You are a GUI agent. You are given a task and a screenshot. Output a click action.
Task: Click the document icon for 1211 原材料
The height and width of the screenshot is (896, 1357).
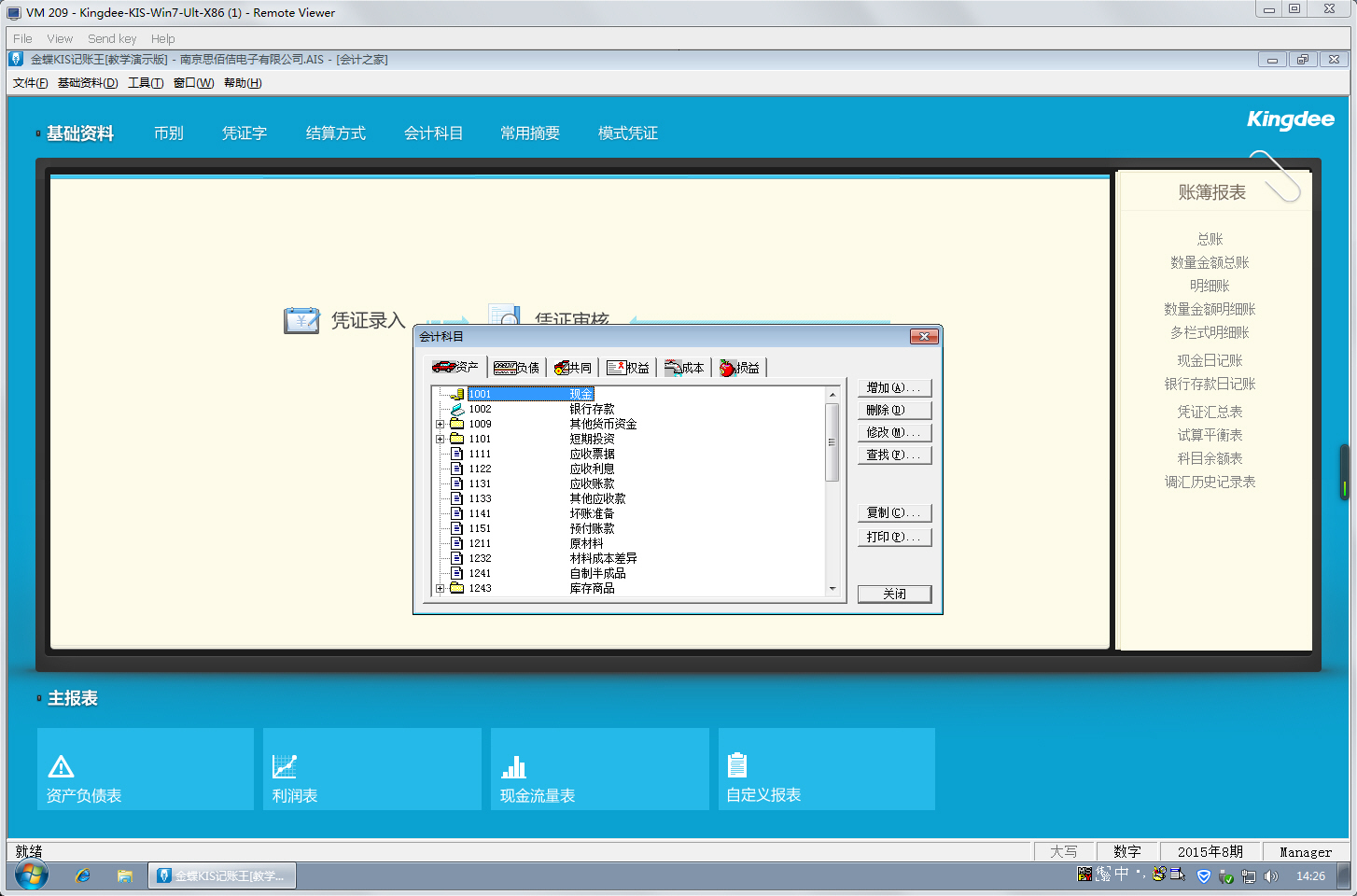457,543
